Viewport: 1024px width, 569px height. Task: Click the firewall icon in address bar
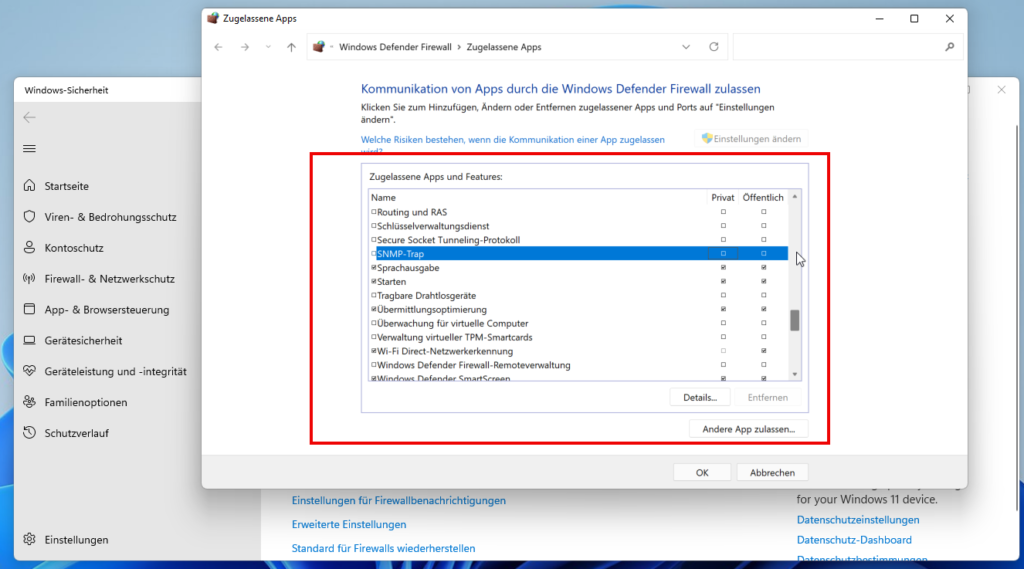[319, 47]
